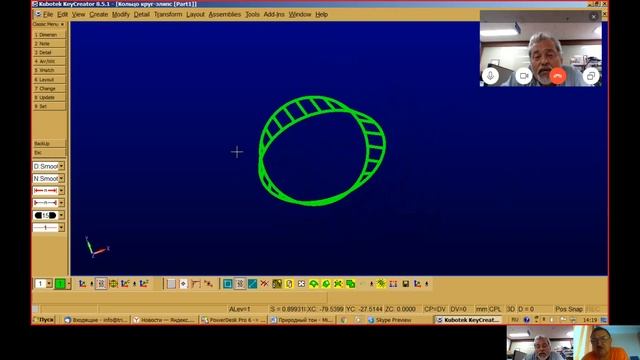Click the 2 Note classic menu button
The image size is (640, 360).
tap(49, 44)
